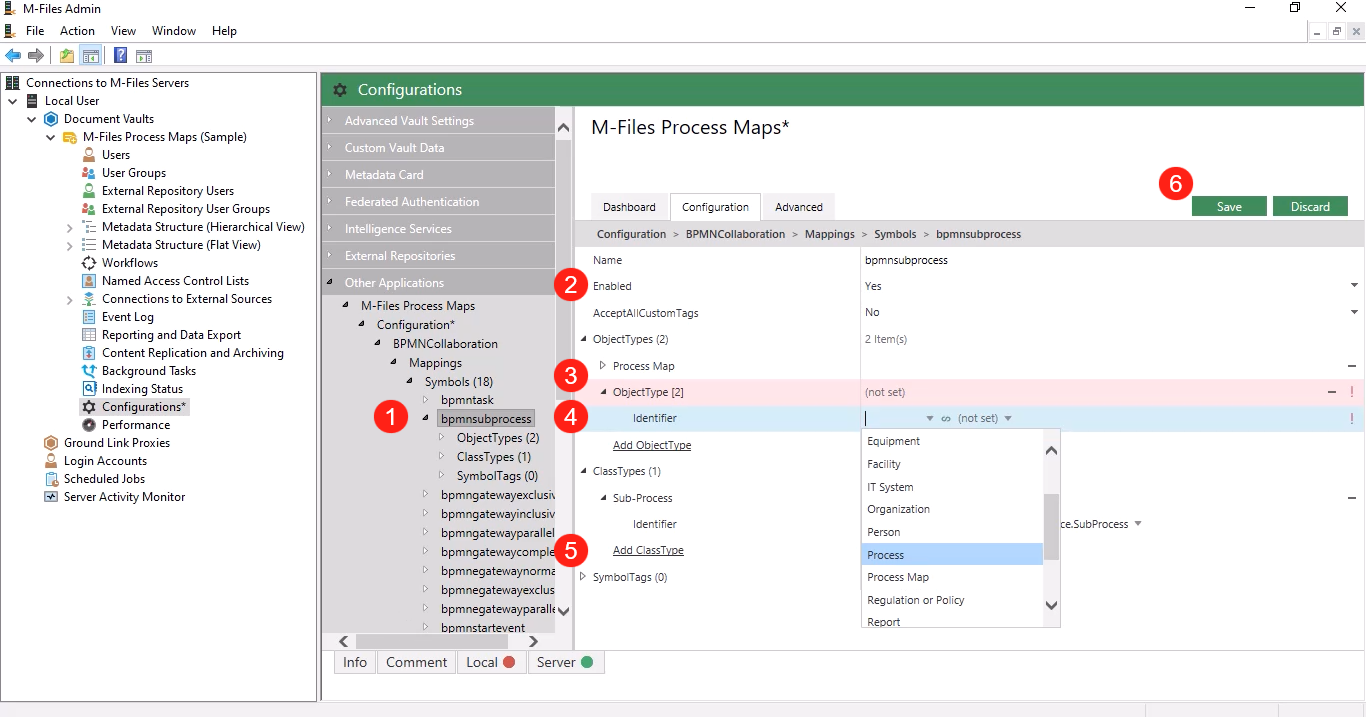
Task: Open the Login Accounts icon
Action: 51,461
